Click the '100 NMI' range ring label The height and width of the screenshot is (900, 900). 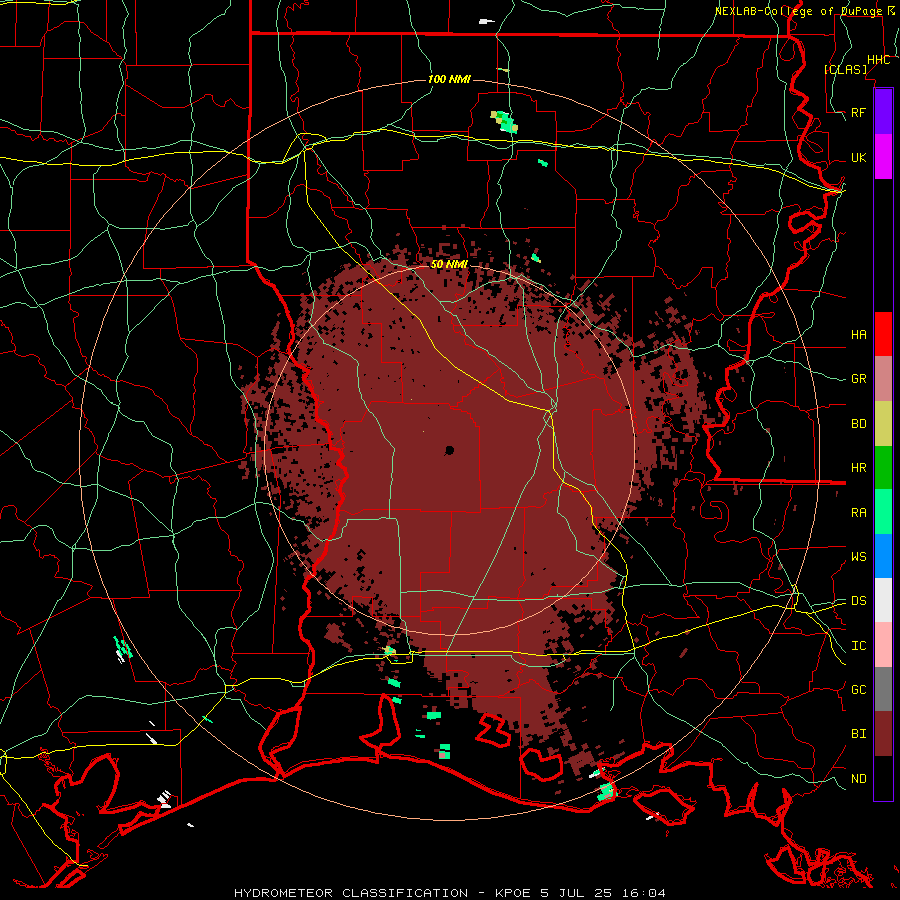coord(449,79)
